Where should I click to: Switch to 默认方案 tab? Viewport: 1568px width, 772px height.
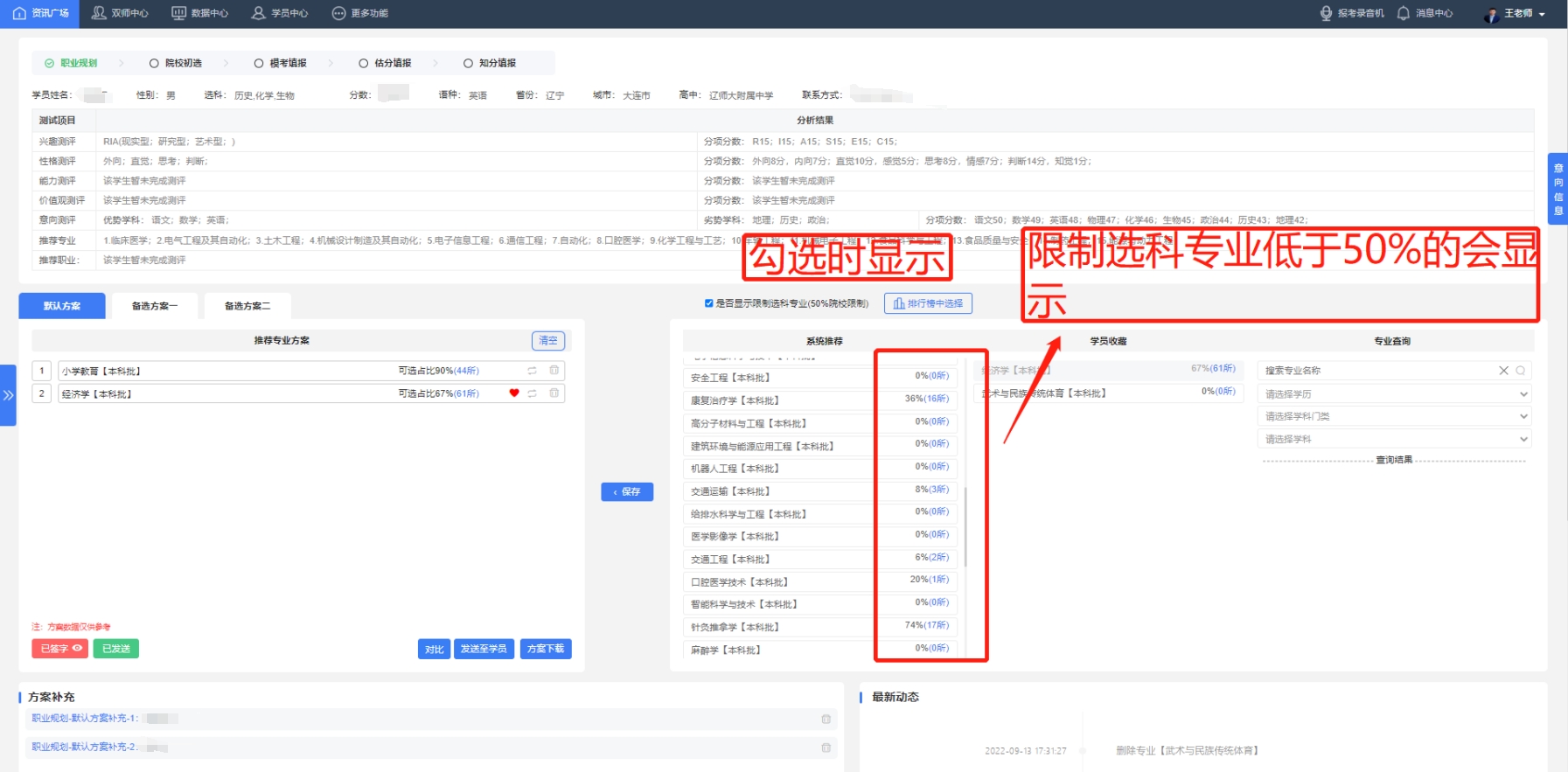pyautogui.click(x=62, y=306)
